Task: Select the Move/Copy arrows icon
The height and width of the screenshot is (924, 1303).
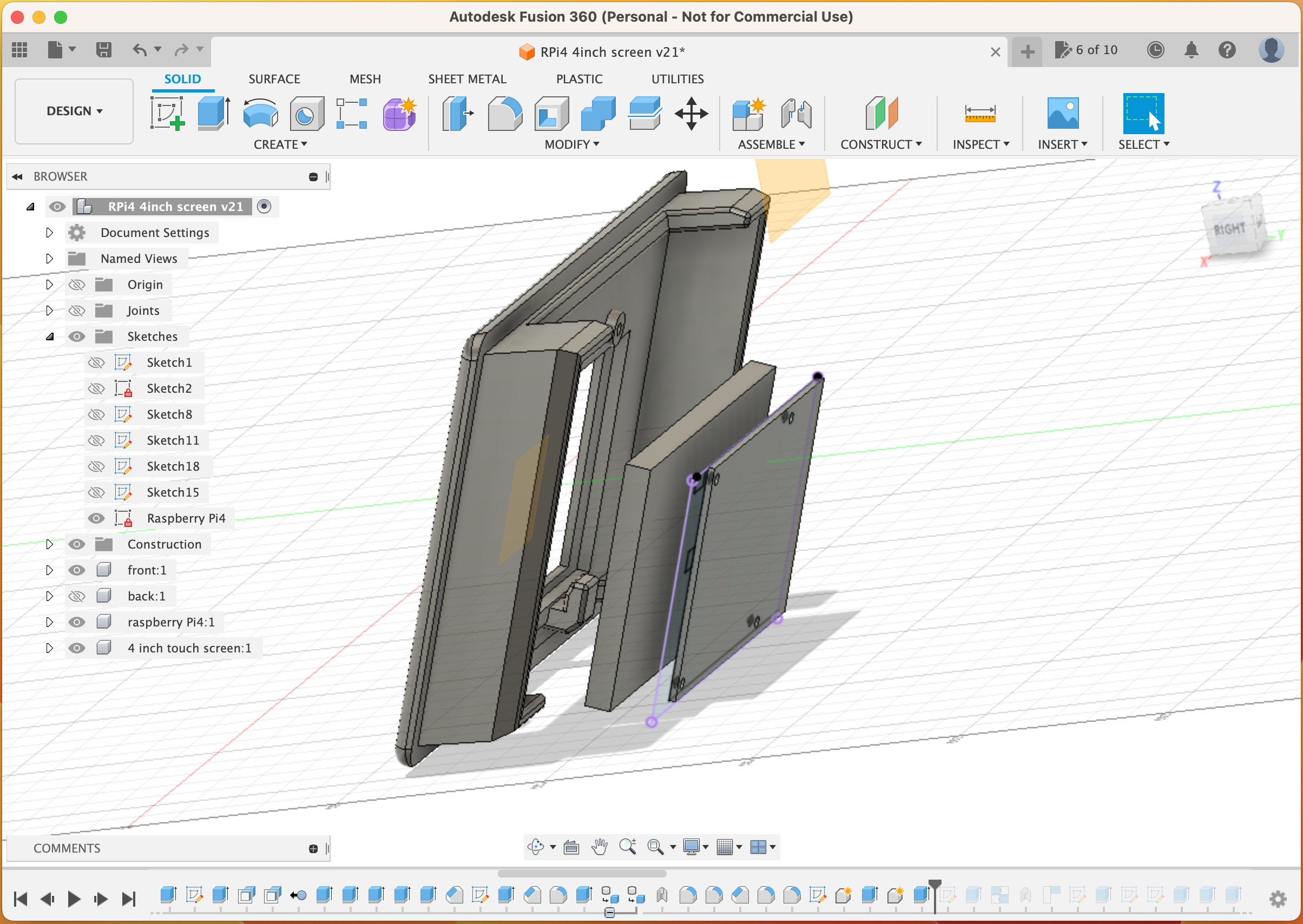Action: click(691, 113)
